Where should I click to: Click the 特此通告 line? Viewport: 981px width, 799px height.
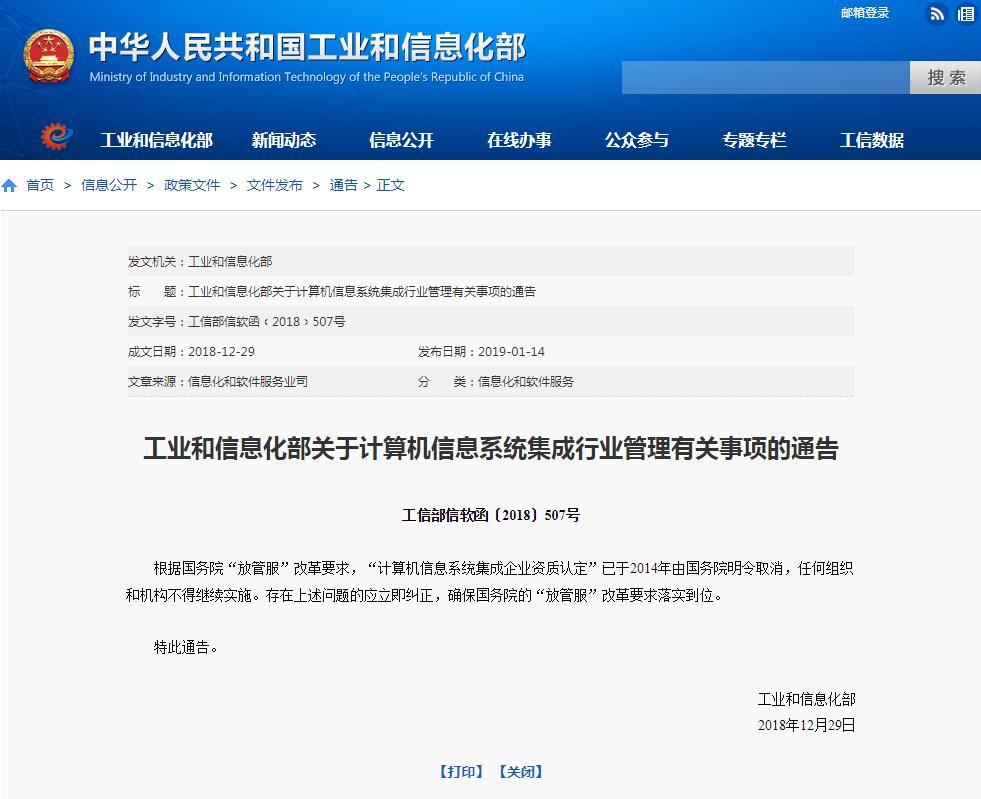pyautogui.click(x=186, y=647)
